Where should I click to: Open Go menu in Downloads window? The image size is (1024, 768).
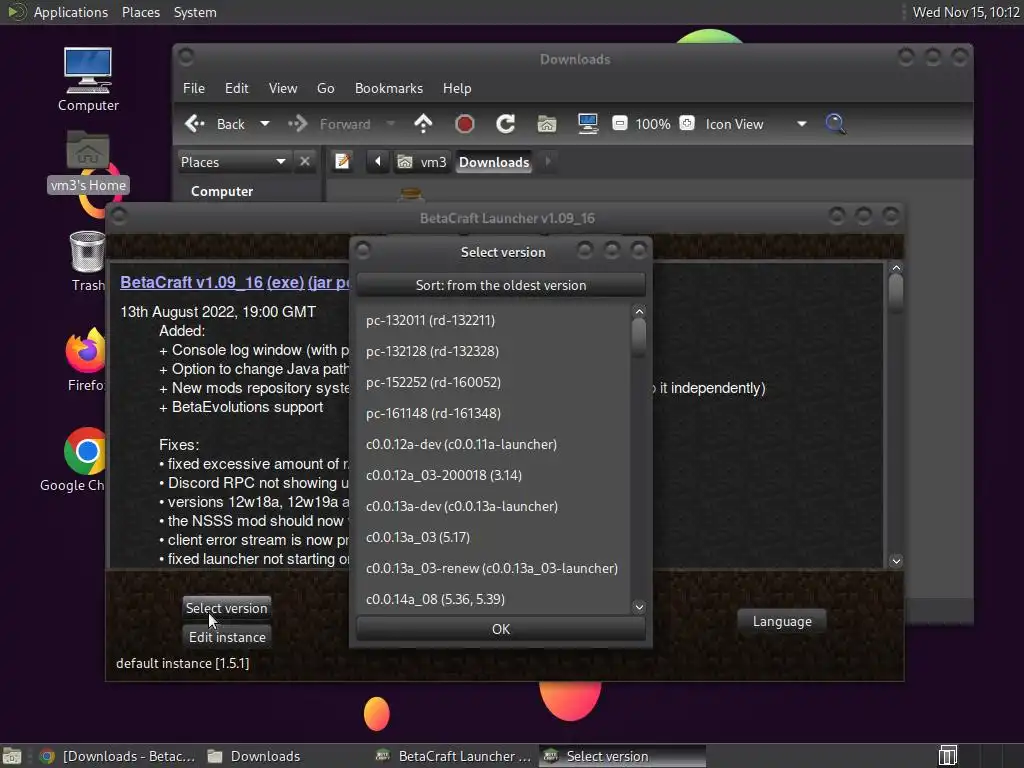click(x=325, y=88)
